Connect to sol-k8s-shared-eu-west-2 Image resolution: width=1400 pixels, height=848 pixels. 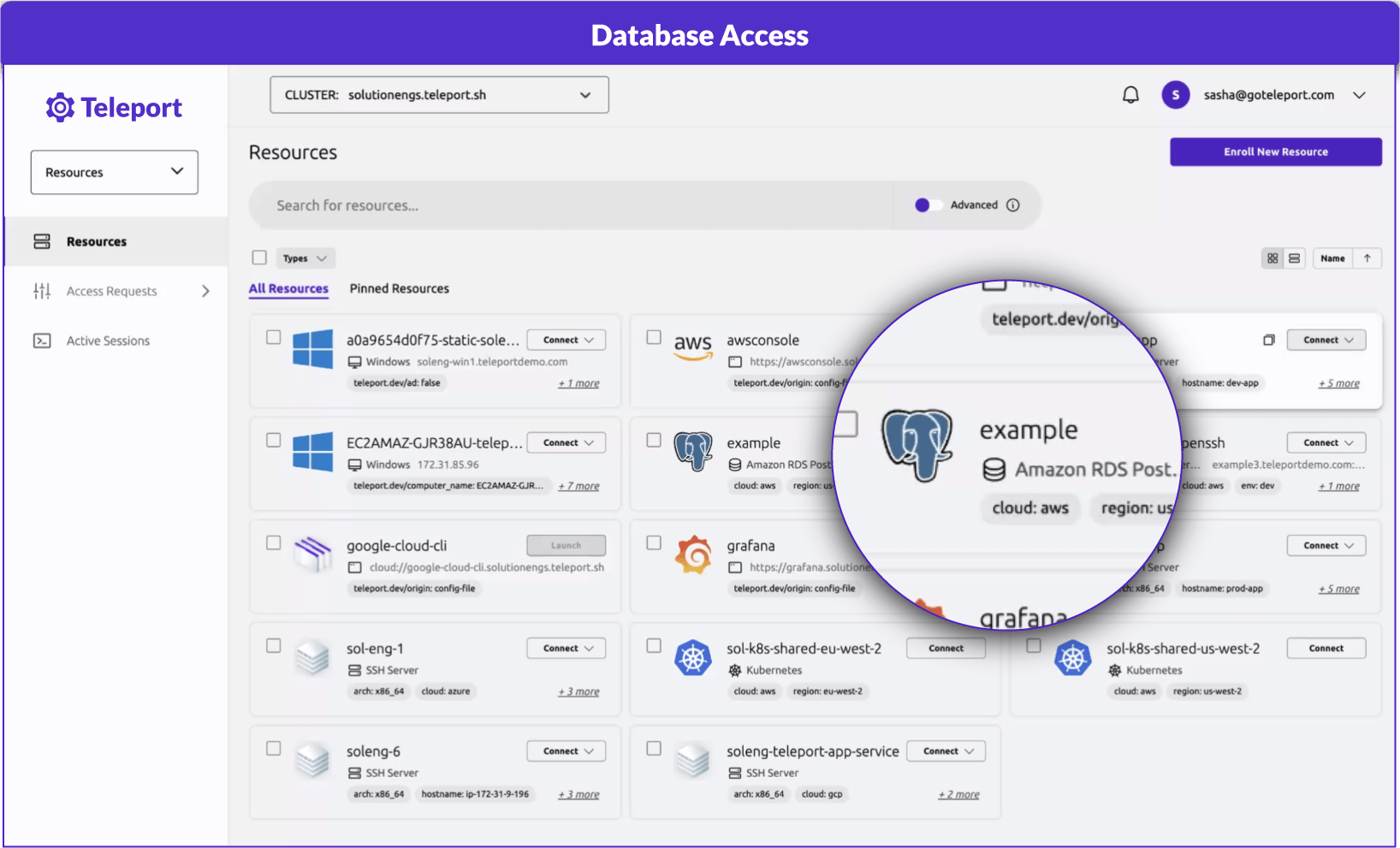[946, 649]
